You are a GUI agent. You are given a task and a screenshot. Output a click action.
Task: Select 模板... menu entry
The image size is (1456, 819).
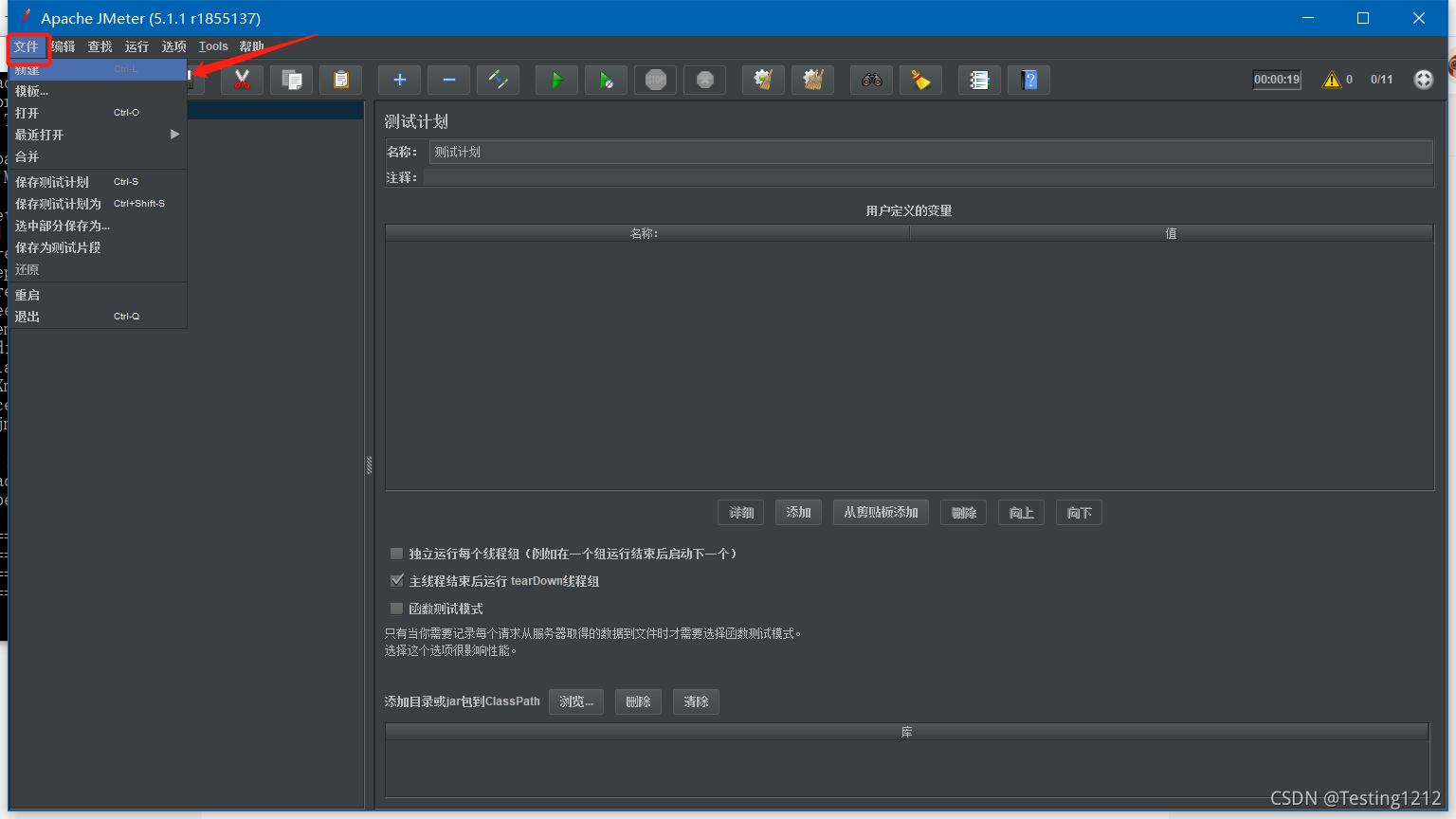click(x=98, y=91)
